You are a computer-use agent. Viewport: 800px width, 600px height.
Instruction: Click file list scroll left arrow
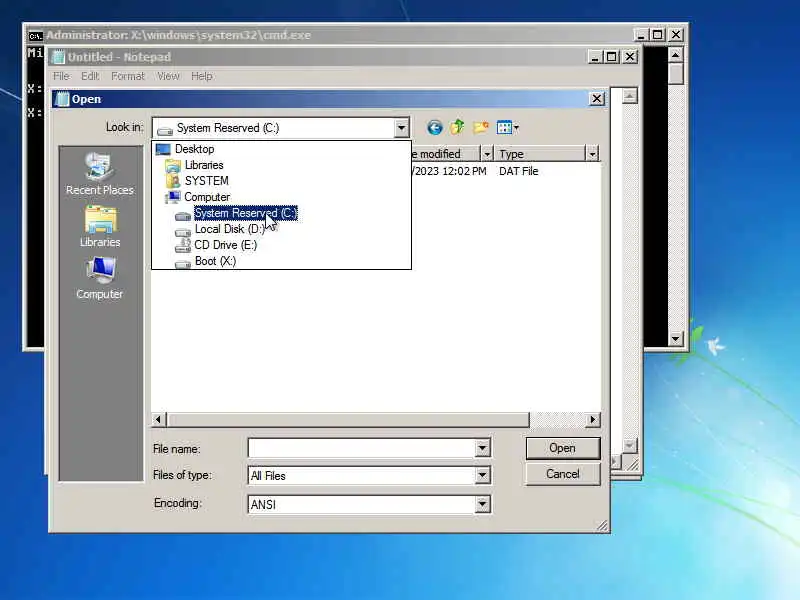[x=158, y=419]
